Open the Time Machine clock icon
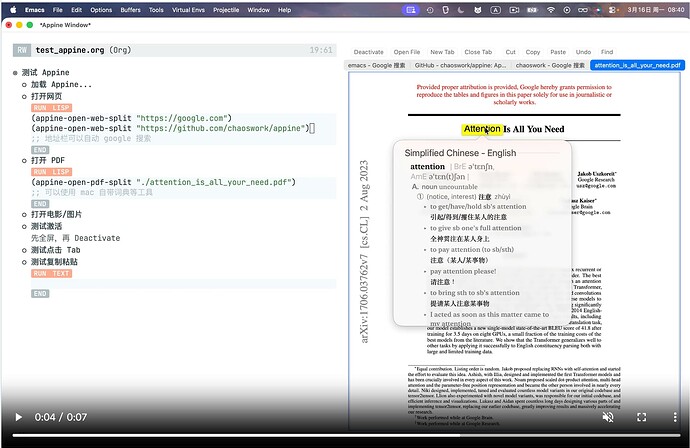690x448 pixels. coord(430,10)
